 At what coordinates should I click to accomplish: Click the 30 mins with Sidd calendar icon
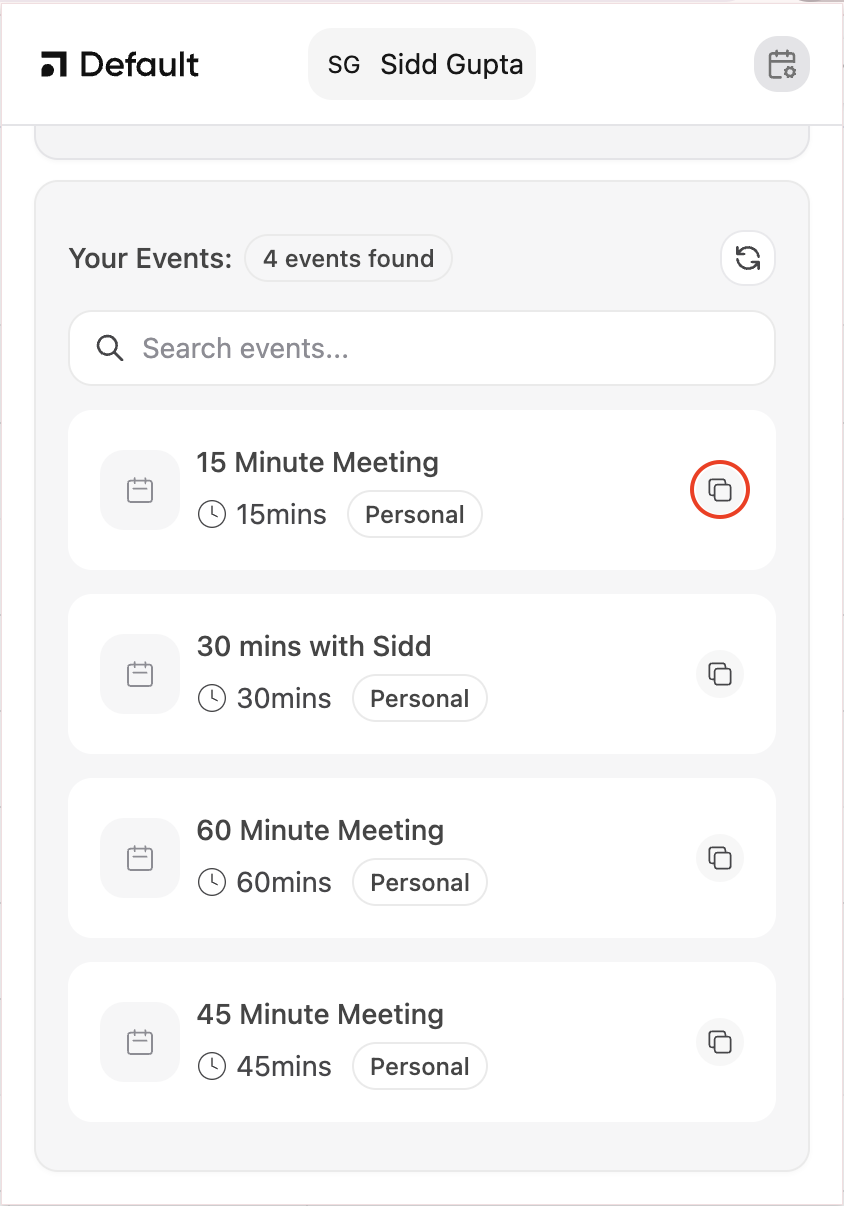click(140, 674)
